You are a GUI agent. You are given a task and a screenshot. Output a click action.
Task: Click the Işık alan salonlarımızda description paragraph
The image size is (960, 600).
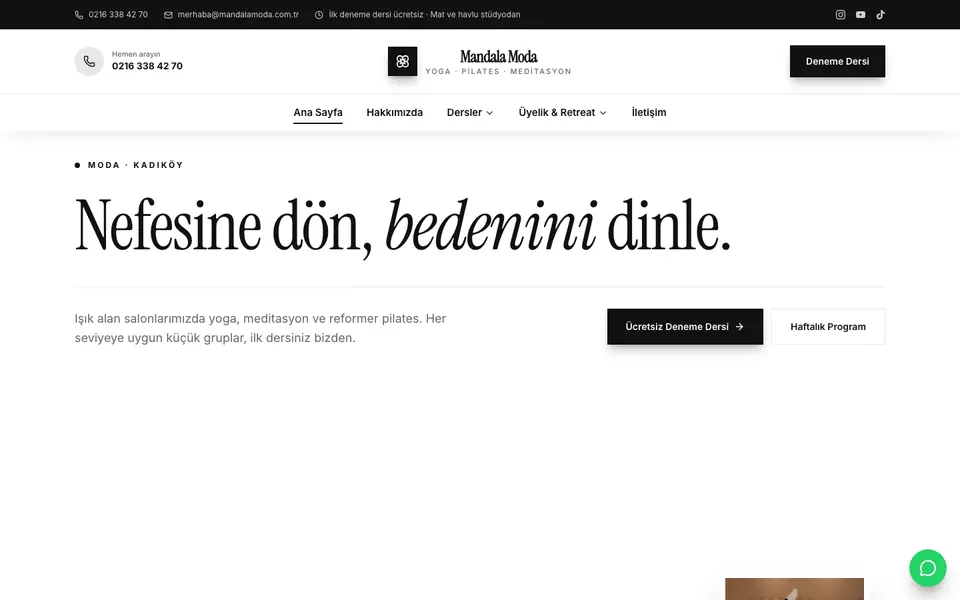coord(260,328)
